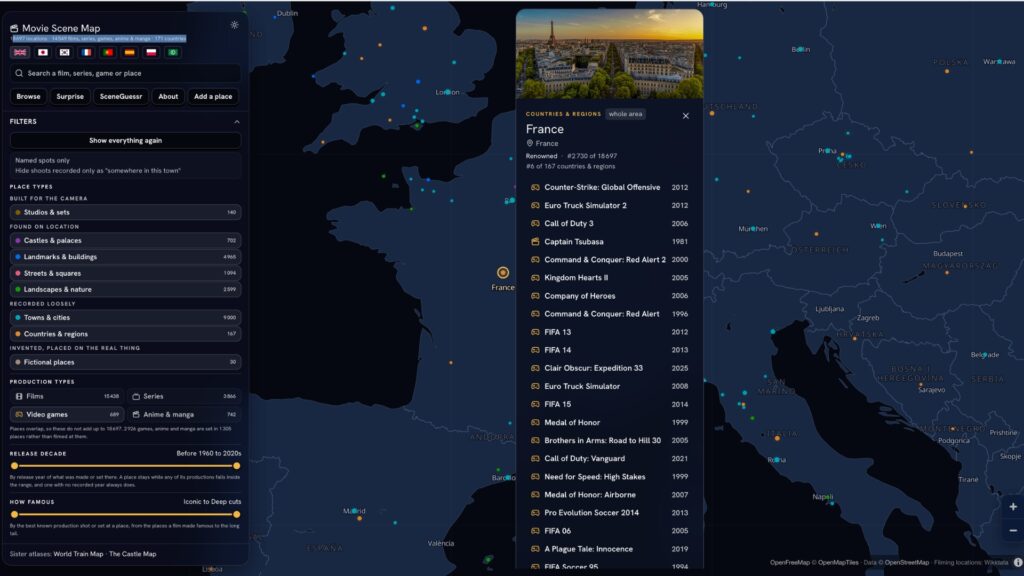The width and height of the screenshot is (1024, 576).
Task: Switch language with the Portuguese flag
Action: 108,52
